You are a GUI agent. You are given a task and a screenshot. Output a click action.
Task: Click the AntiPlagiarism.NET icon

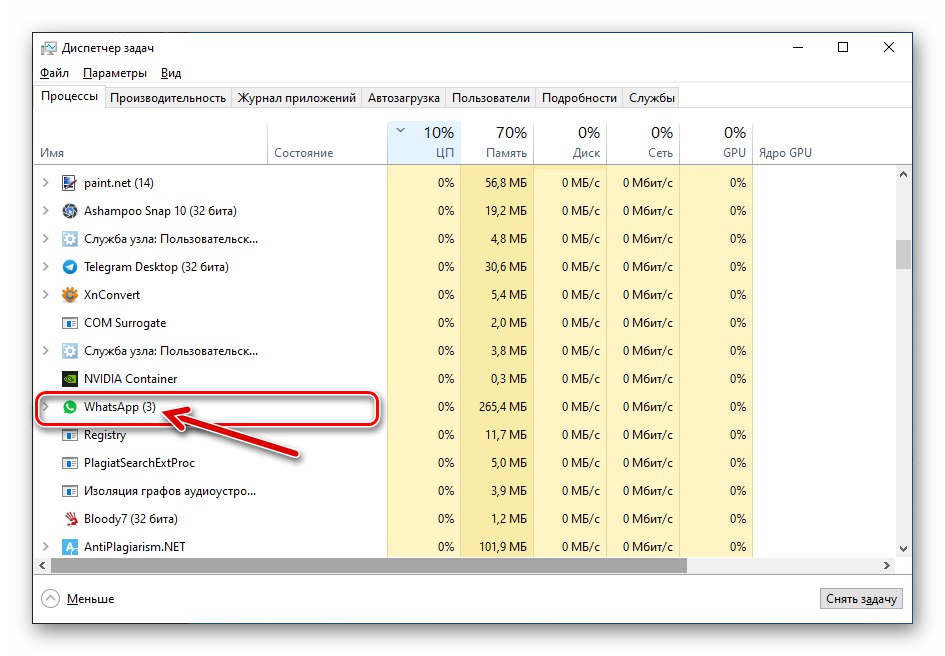[x=68, y=547]
